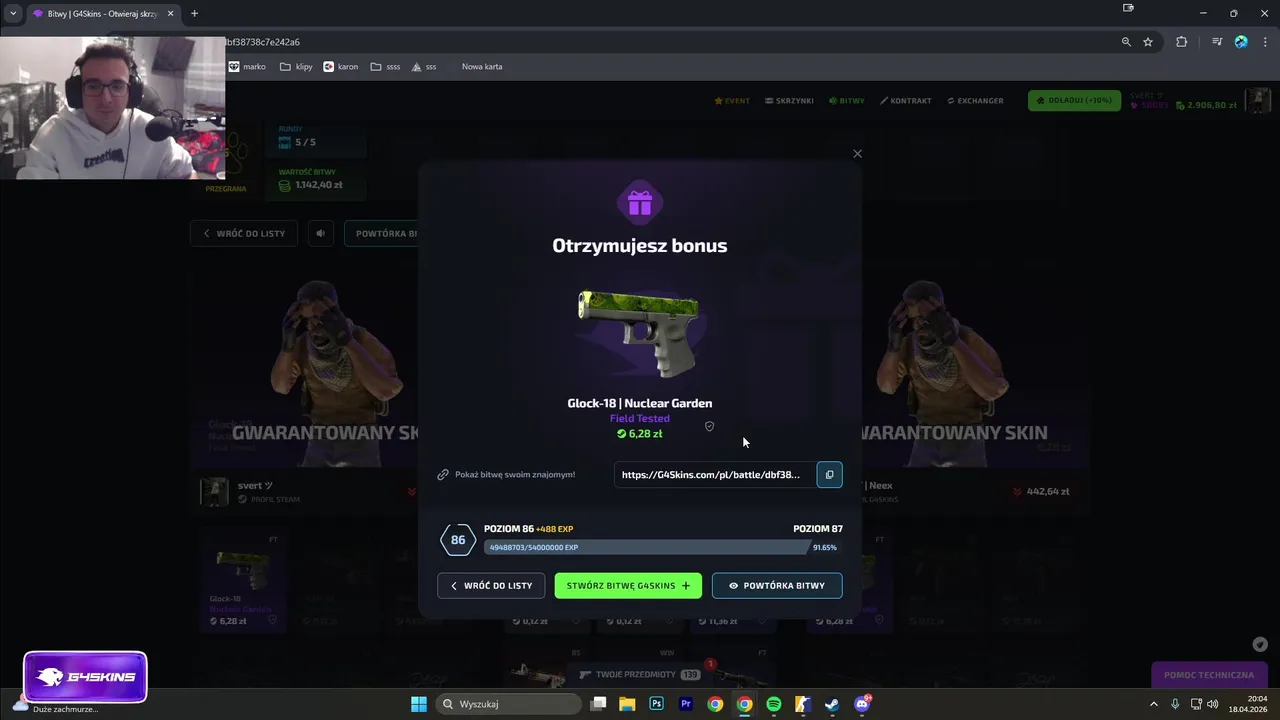Toggle the battle sound speaker icon
1280x720 pixels.
pos(321,233)
